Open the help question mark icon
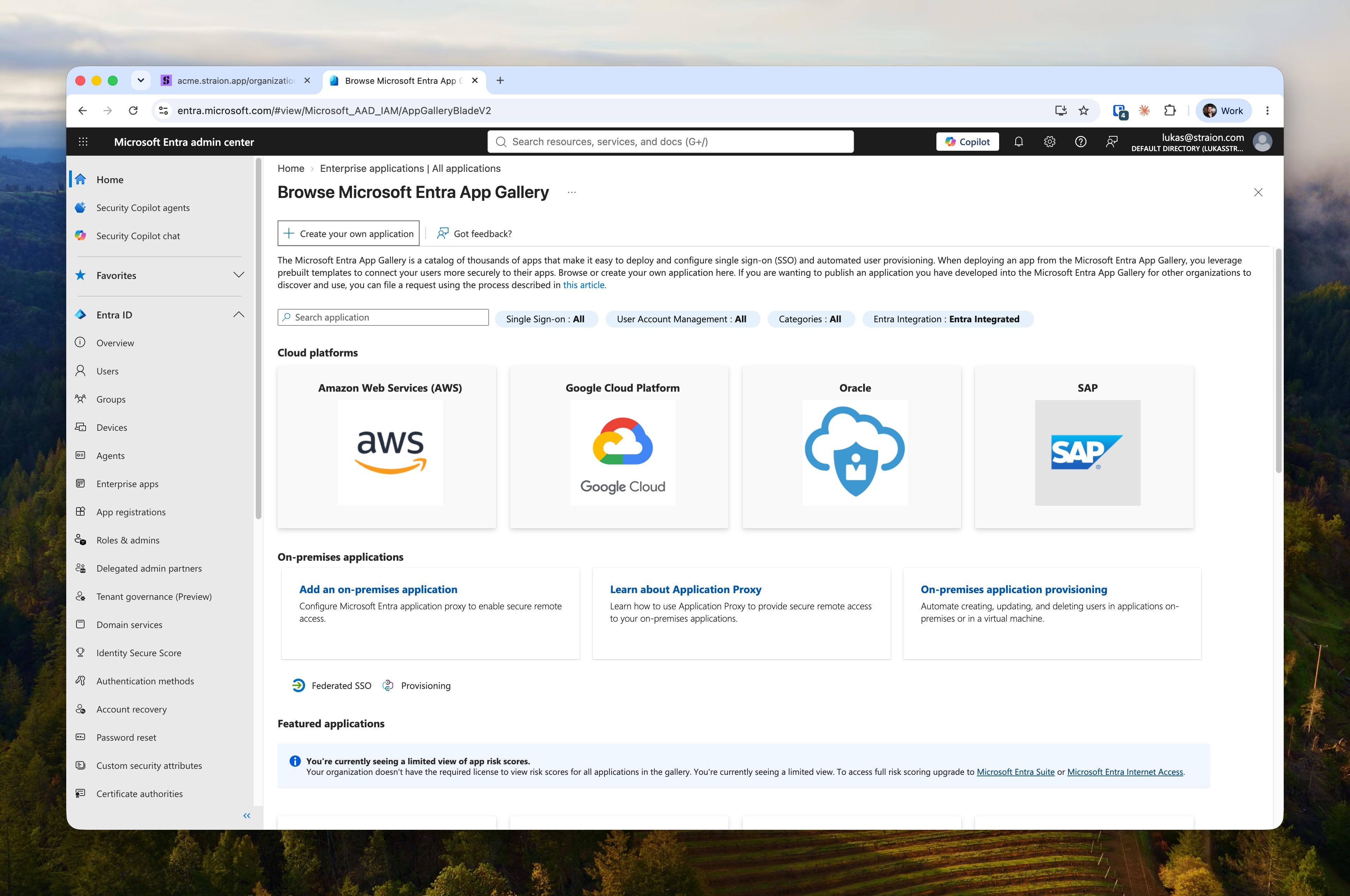Image resolution: width=1350 pixels, height=896 pixels. tap(1080, 142)
